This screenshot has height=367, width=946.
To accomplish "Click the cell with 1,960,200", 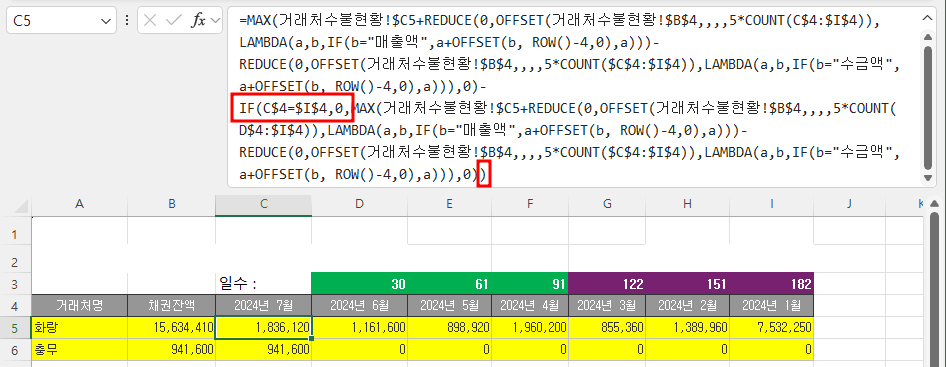I will tap(530, 328).
